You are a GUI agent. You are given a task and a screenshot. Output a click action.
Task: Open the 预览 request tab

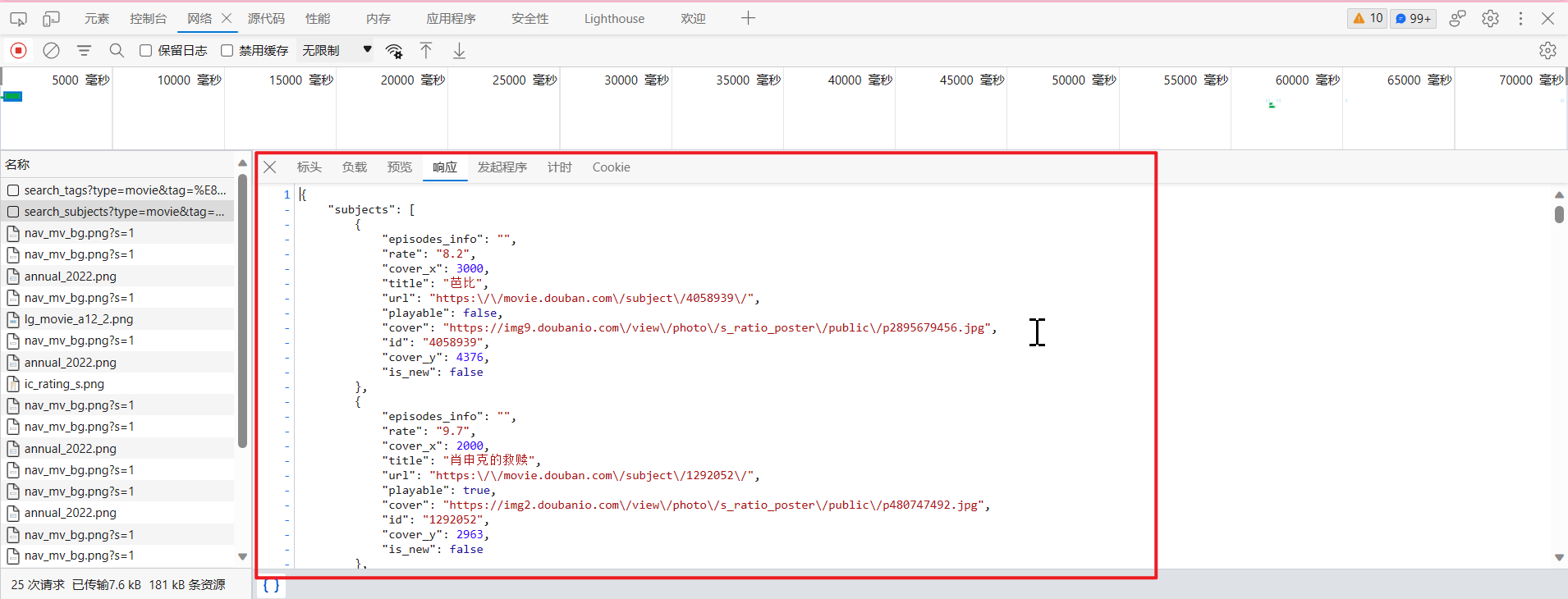[399, 167]
